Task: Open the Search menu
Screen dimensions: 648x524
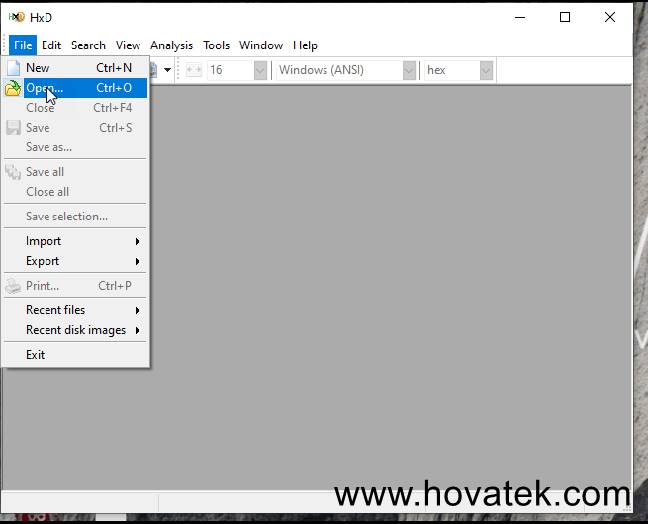Action: 88,45
